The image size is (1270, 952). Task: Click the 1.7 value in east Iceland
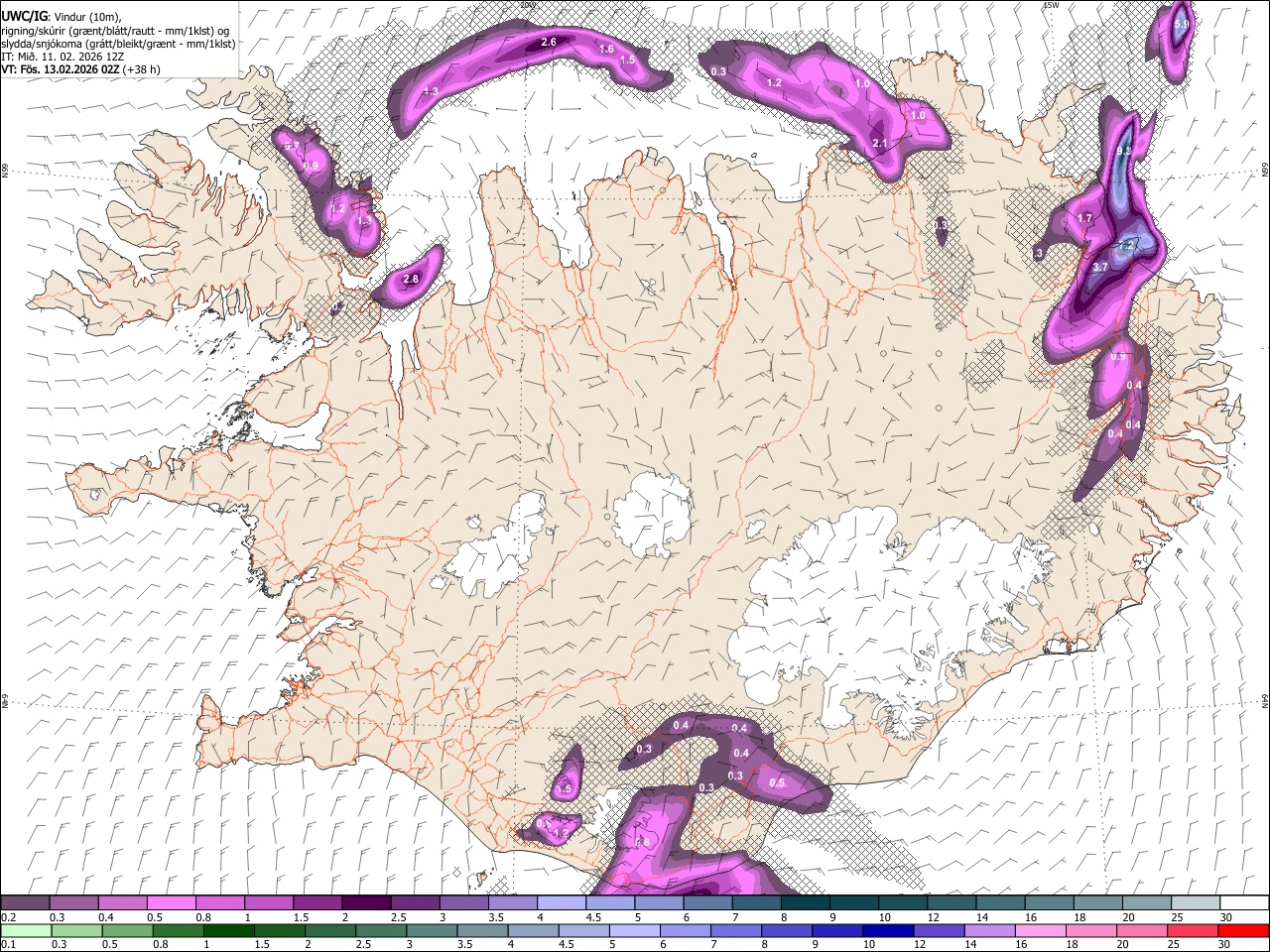pos(1084,218)
